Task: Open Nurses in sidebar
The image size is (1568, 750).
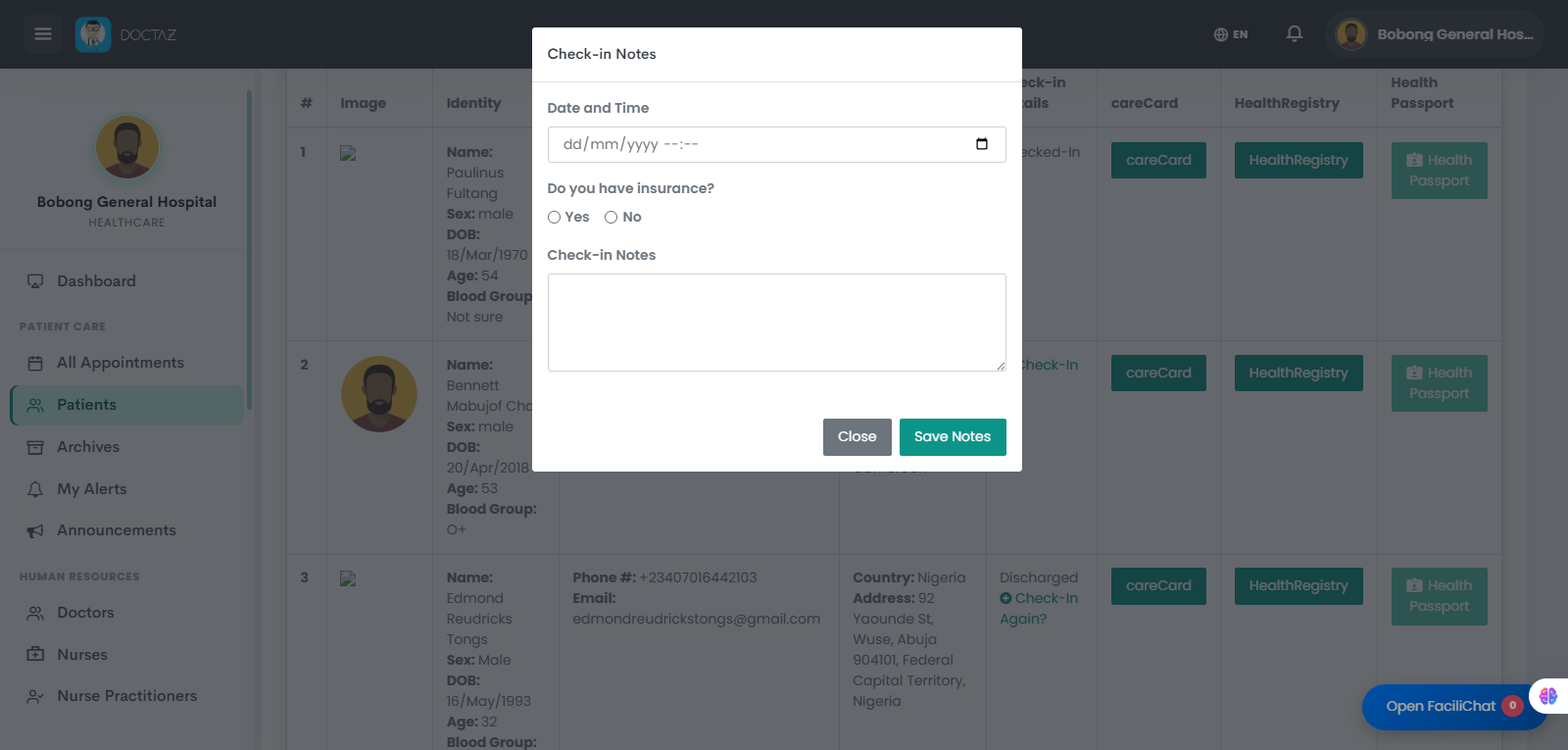Action: coord(127,655)
